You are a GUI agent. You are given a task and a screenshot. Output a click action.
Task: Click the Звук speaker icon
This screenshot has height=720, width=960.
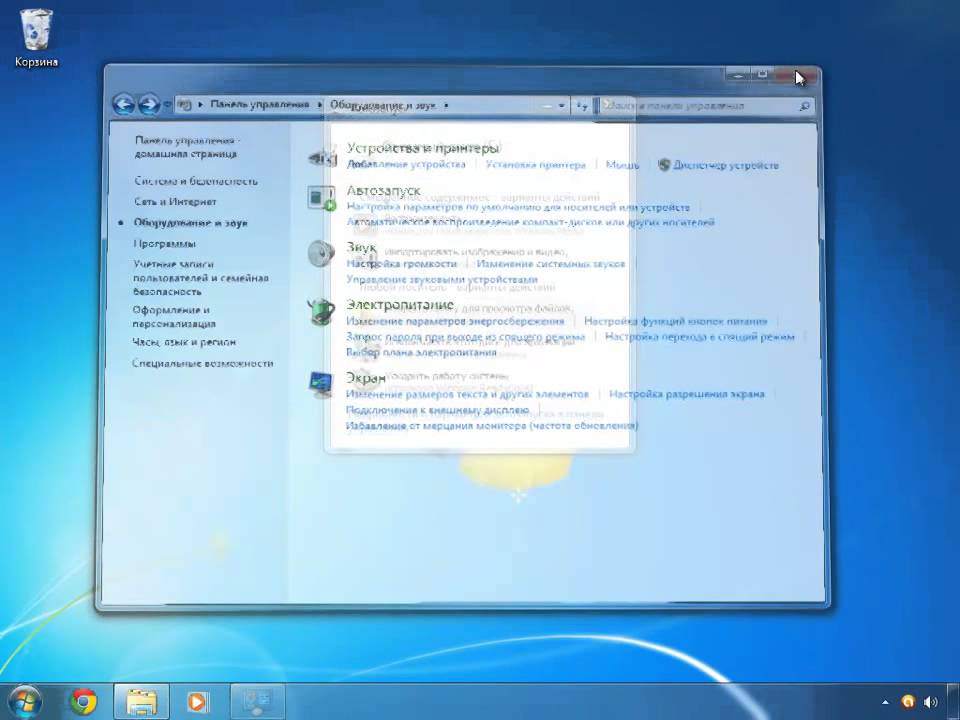321,253
